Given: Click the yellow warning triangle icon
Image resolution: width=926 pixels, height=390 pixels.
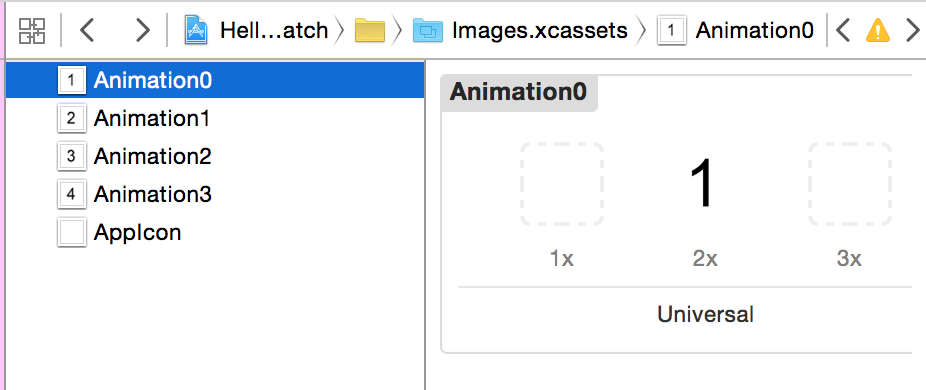Looking at the screenshot, I should click(878, 30).
